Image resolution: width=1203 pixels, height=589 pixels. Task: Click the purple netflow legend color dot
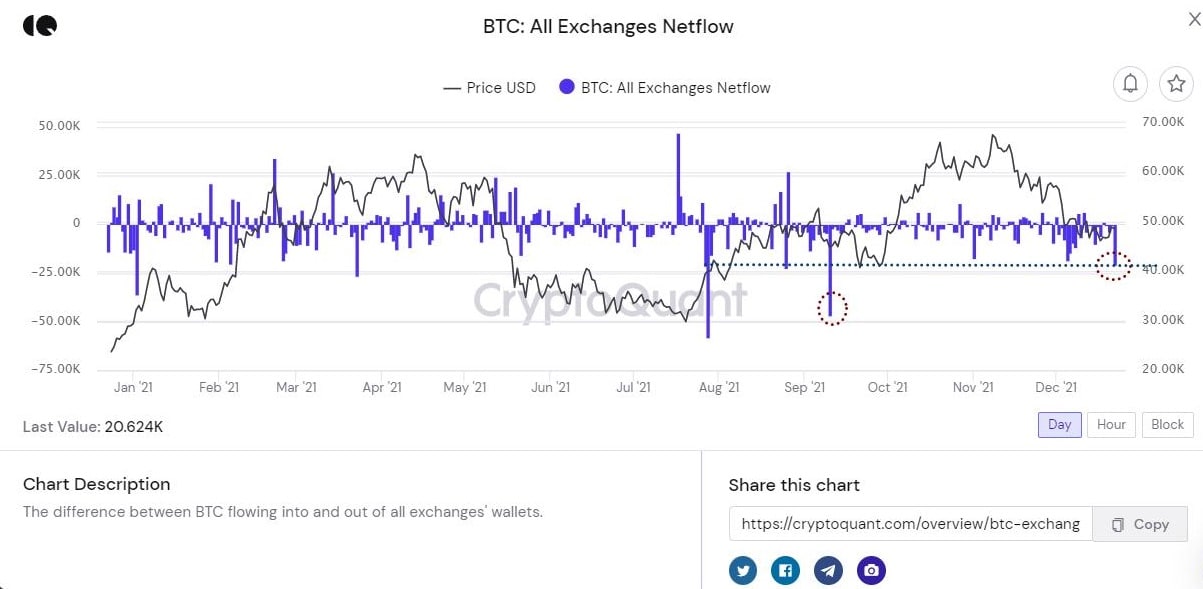[567, 88]
